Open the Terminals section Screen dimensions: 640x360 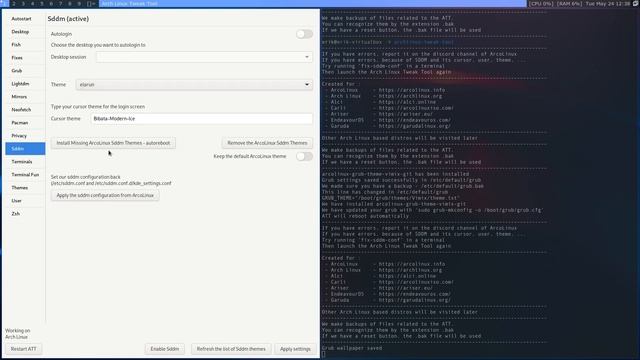[25, 162]
